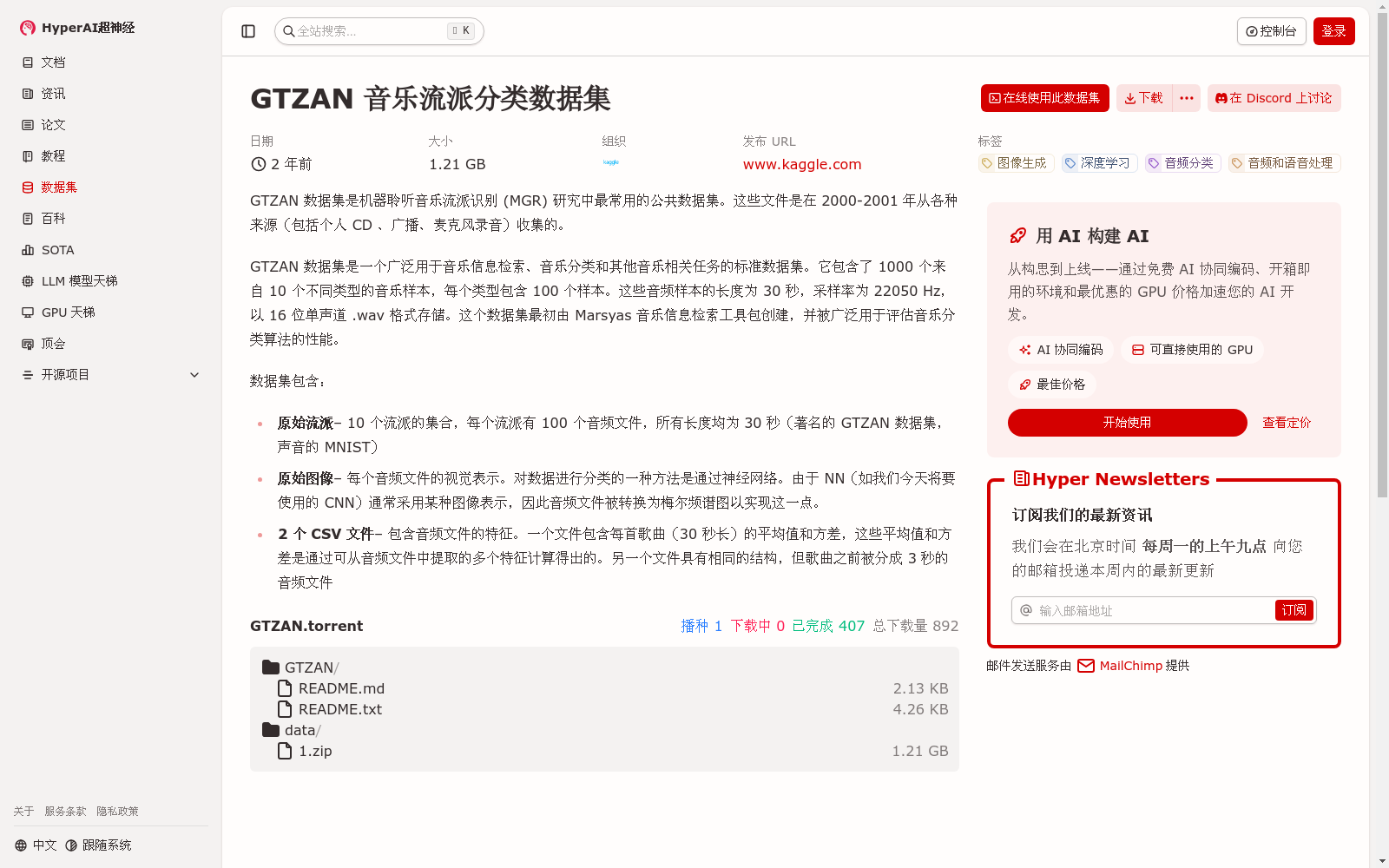Open the 关于 footer link
The image size is (1389, 868).
coord(23,812)
